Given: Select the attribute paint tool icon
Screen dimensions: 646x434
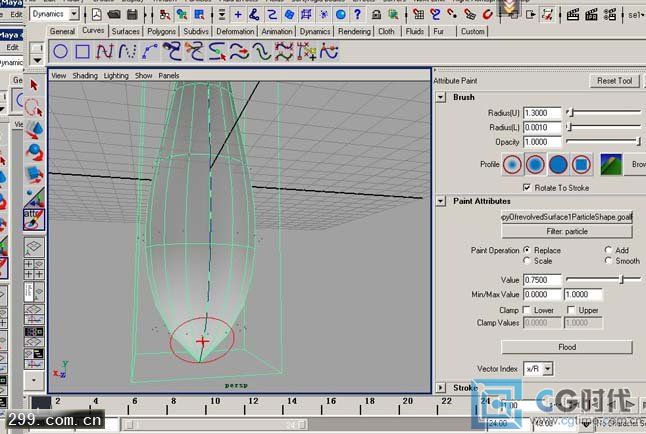Looking at the screenshot, I should coord(34,219).
